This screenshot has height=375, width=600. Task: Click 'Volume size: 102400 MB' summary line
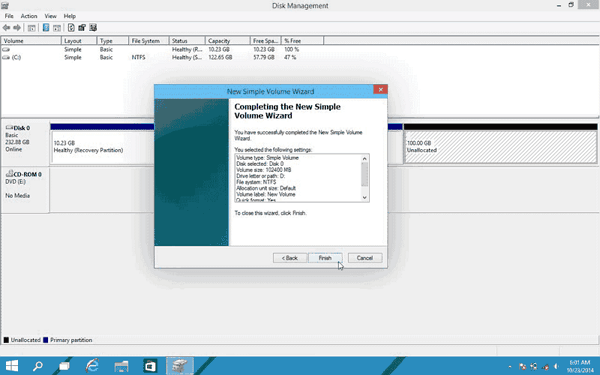point(264,170)
